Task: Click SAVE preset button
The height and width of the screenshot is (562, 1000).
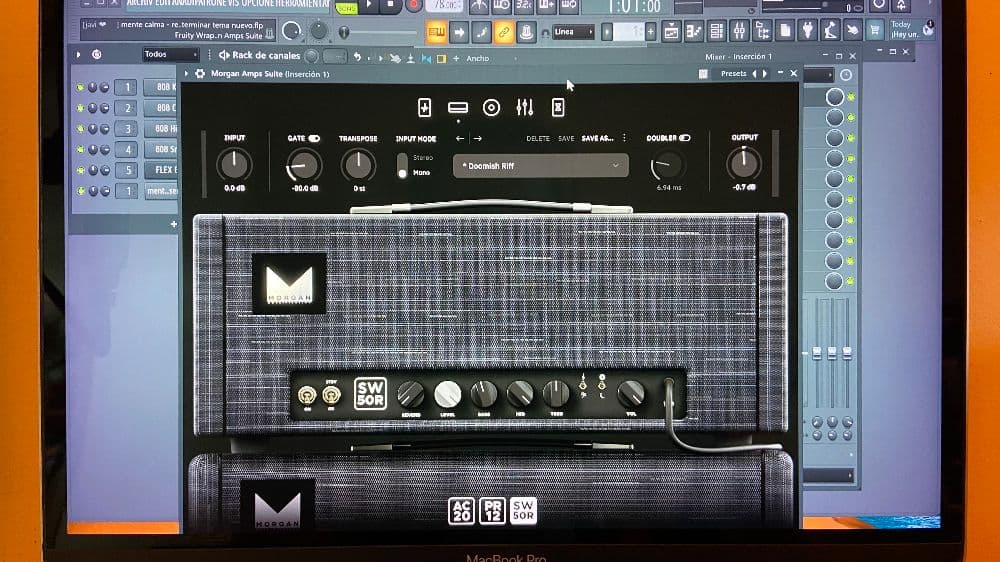Action: [566, 138]
